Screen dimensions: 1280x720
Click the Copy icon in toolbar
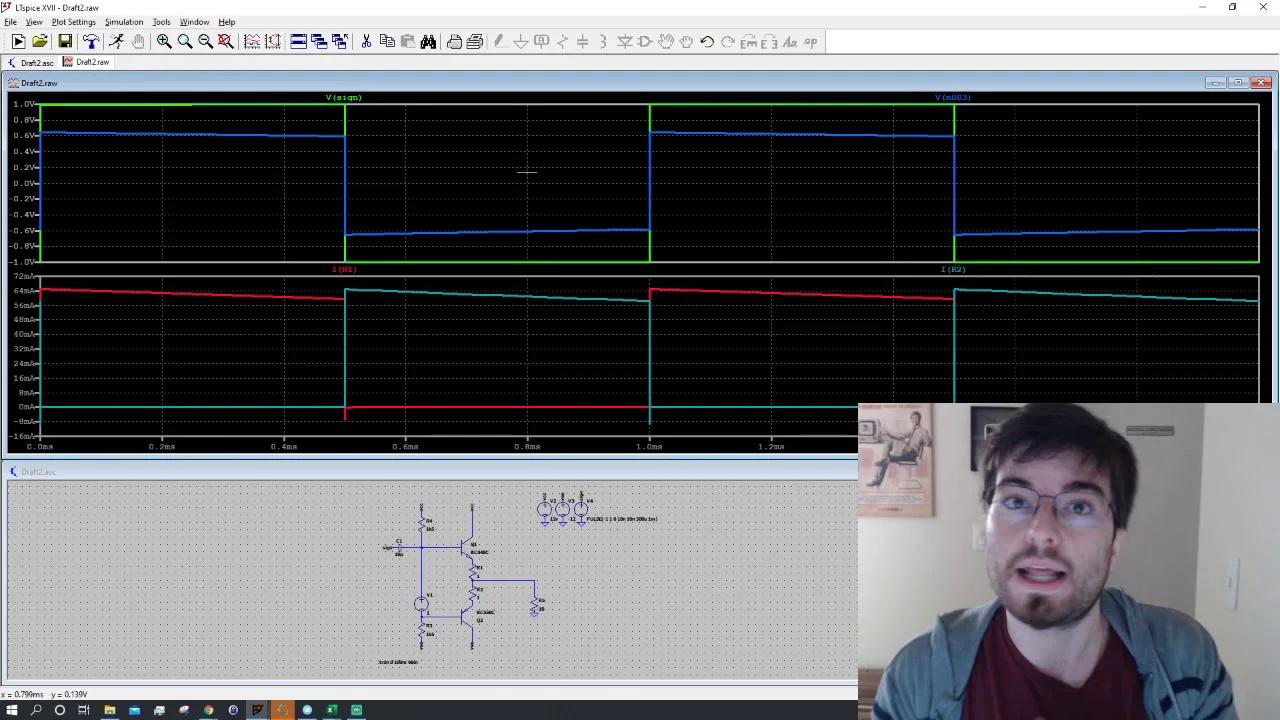[387, 41]
